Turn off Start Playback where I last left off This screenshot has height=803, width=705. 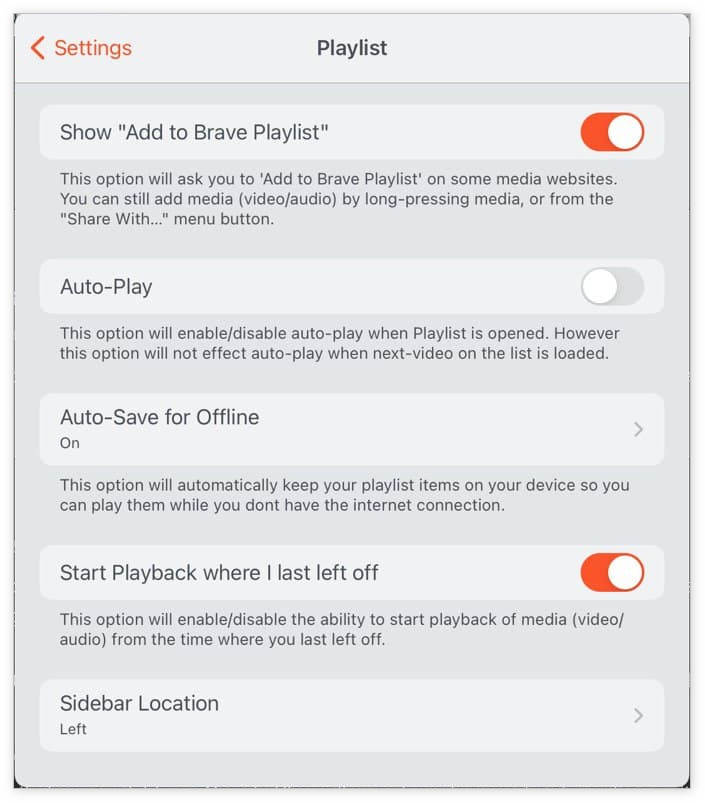(x=612, y=572)
